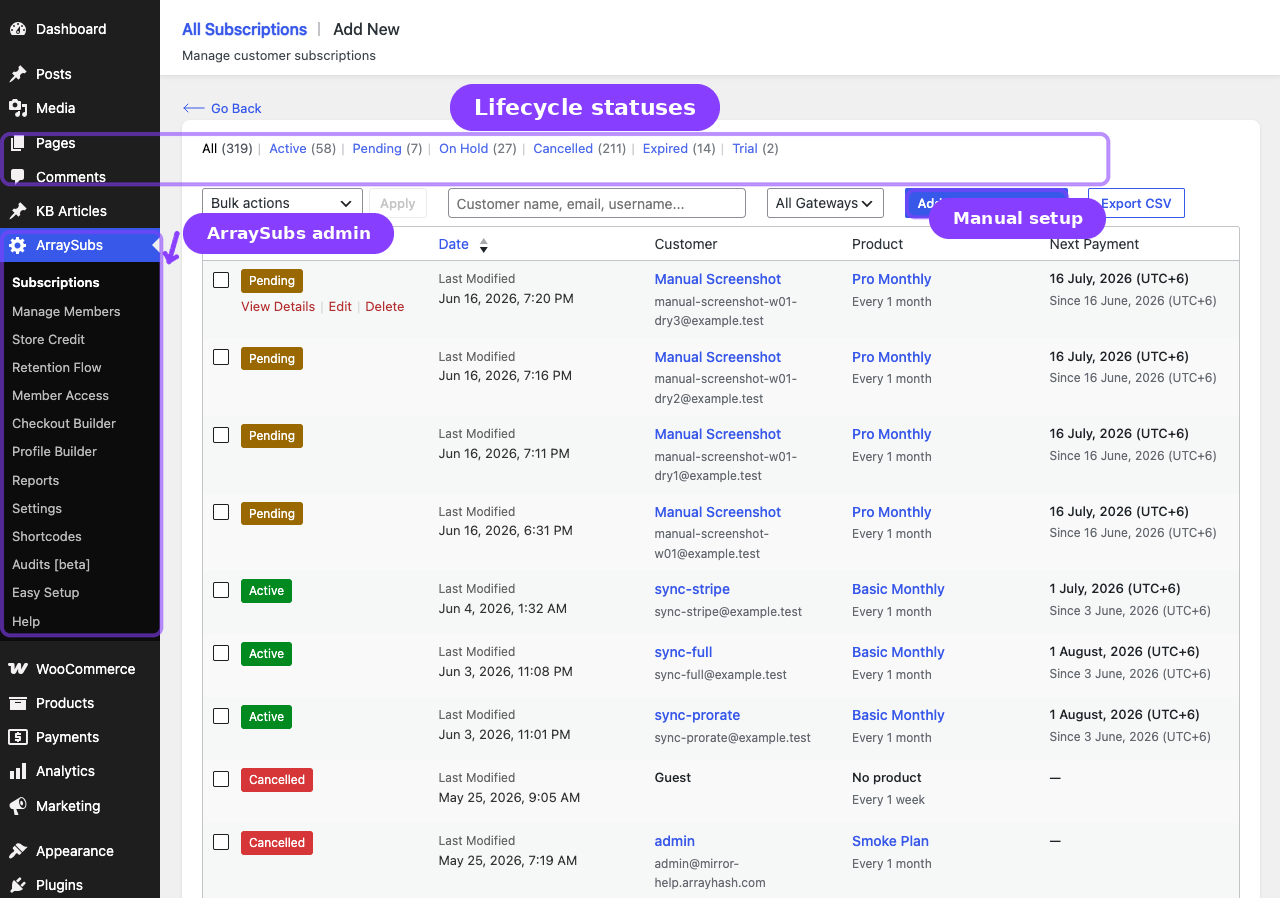Screen dimensions: 1280x898
Task: Click the disabled Apply button
Action: 398,203
